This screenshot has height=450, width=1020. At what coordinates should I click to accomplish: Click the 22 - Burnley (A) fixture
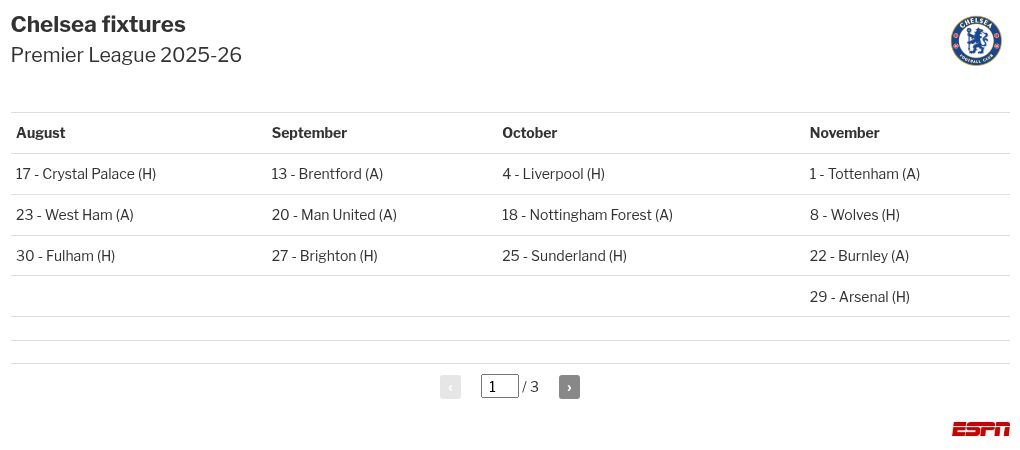pos(859,256)
